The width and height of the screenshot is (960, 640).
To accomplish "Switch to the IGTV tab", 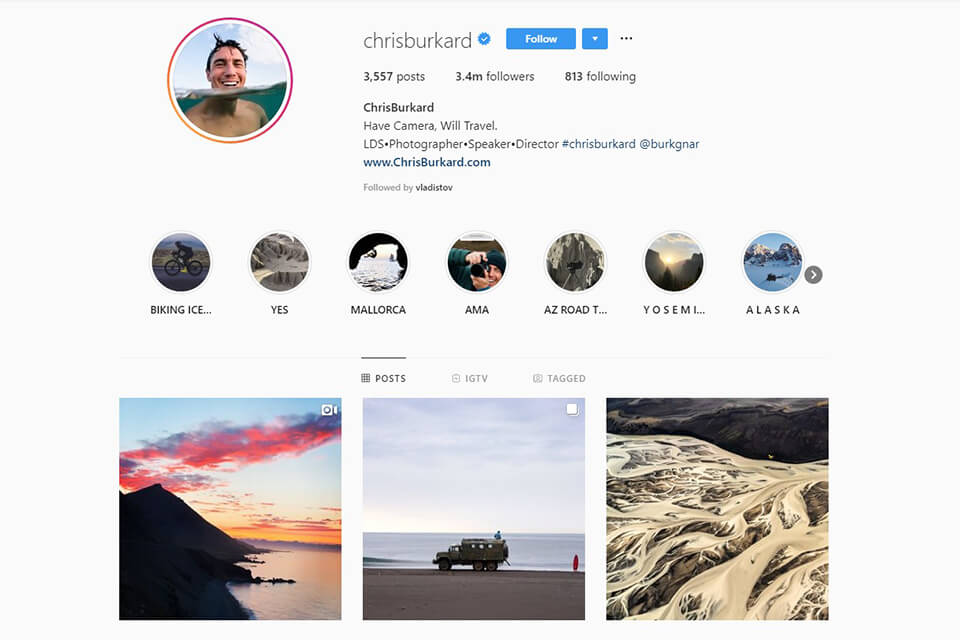I will pos(470,378).
